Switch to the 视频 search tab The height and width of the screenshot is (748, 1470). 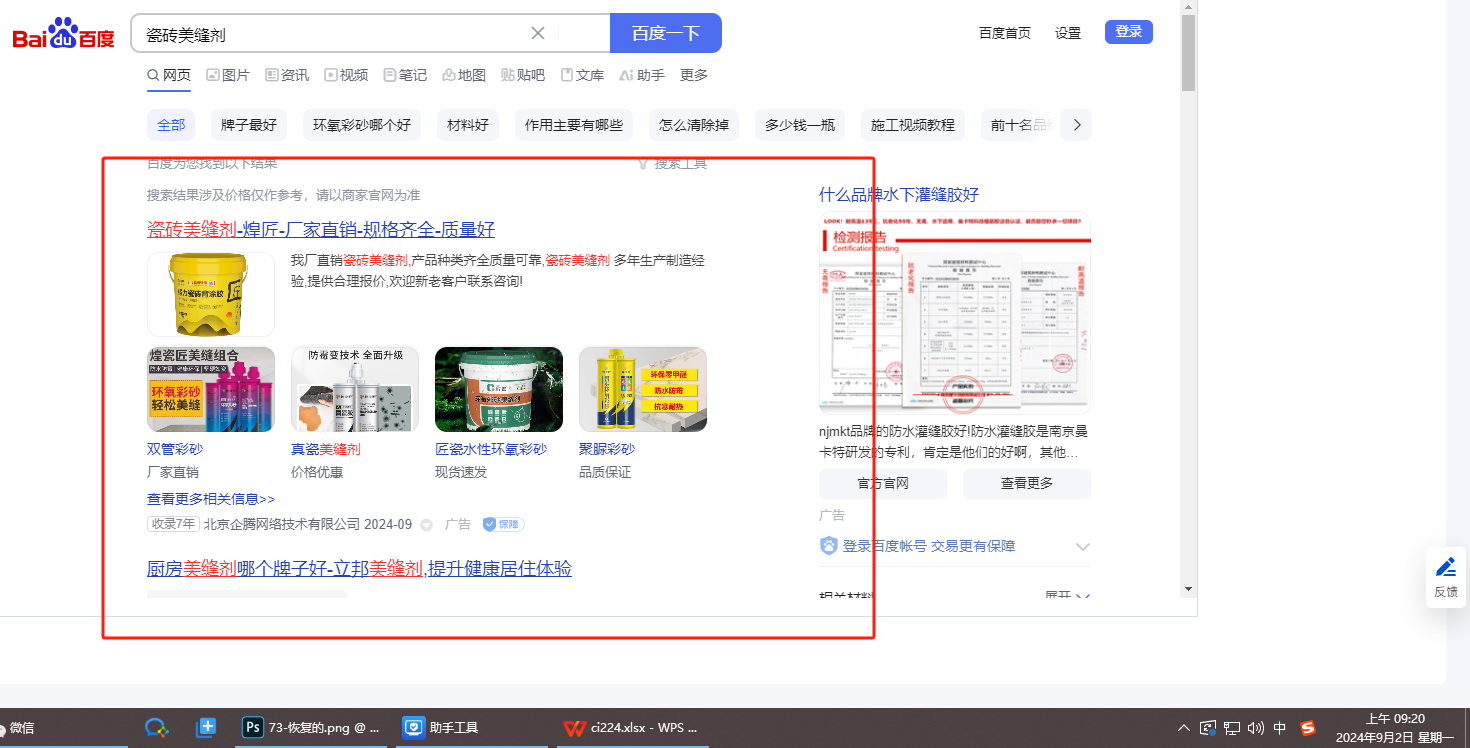click(x=346, y=75)
